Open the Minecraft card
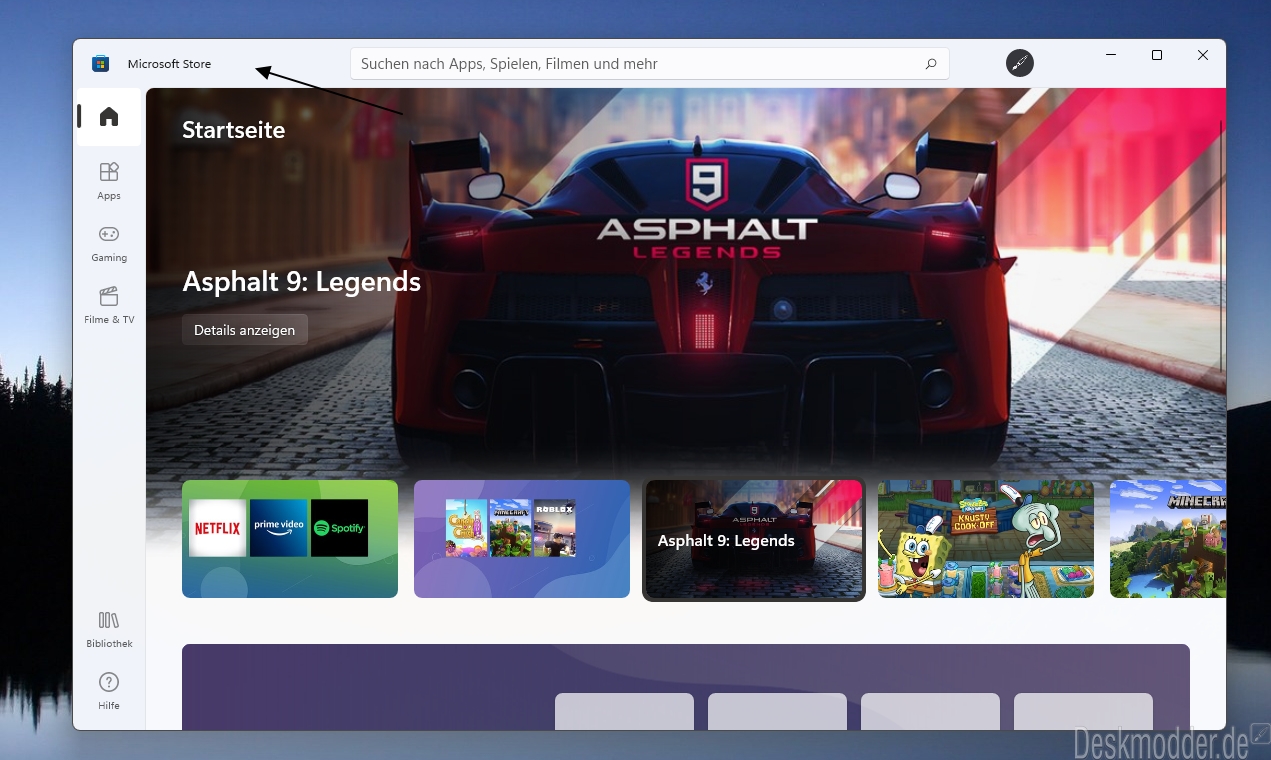 point(1168,539)
